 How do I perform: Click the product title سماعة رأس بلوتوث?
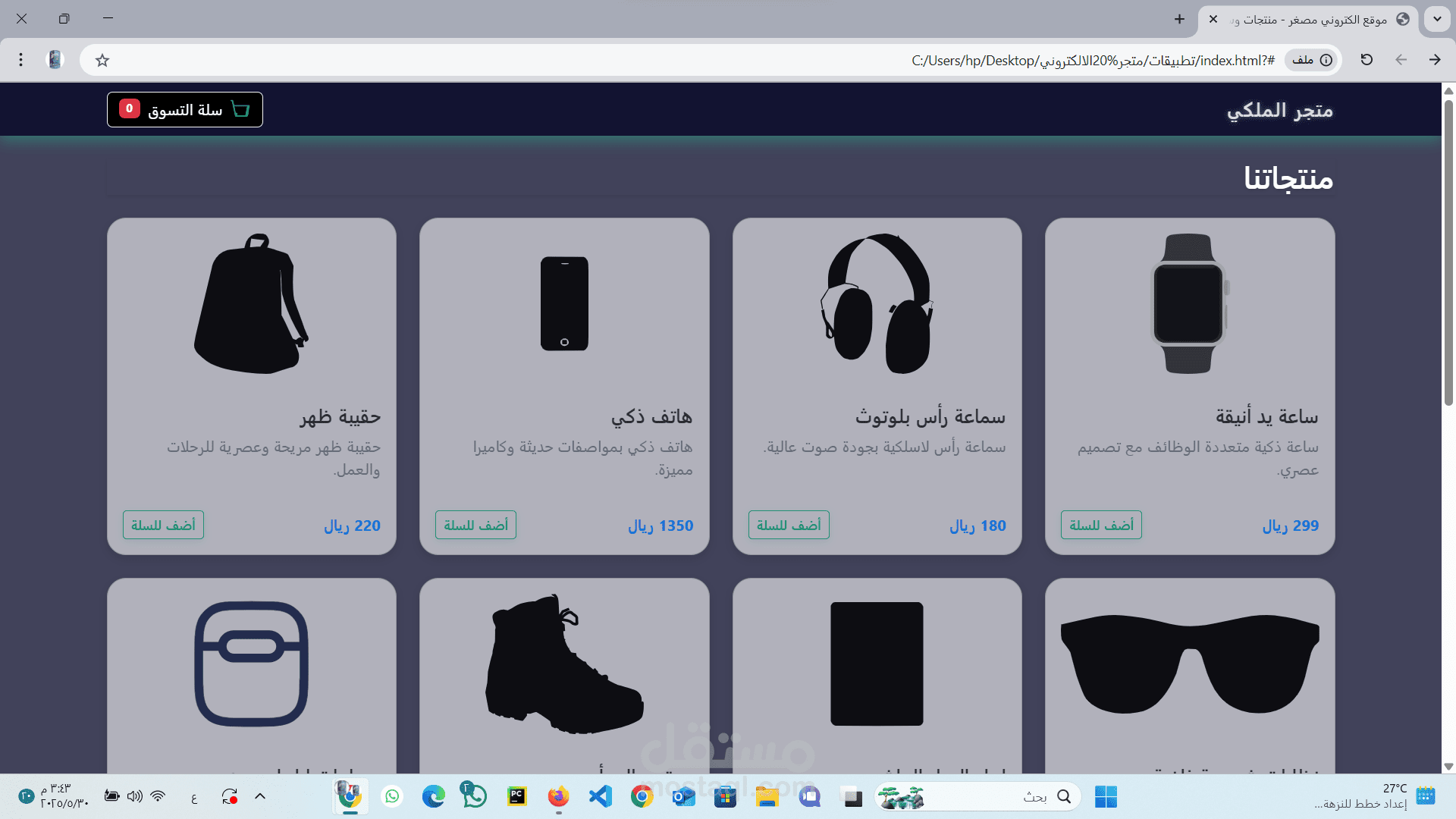pyautogui.click(x=930, y=416)
